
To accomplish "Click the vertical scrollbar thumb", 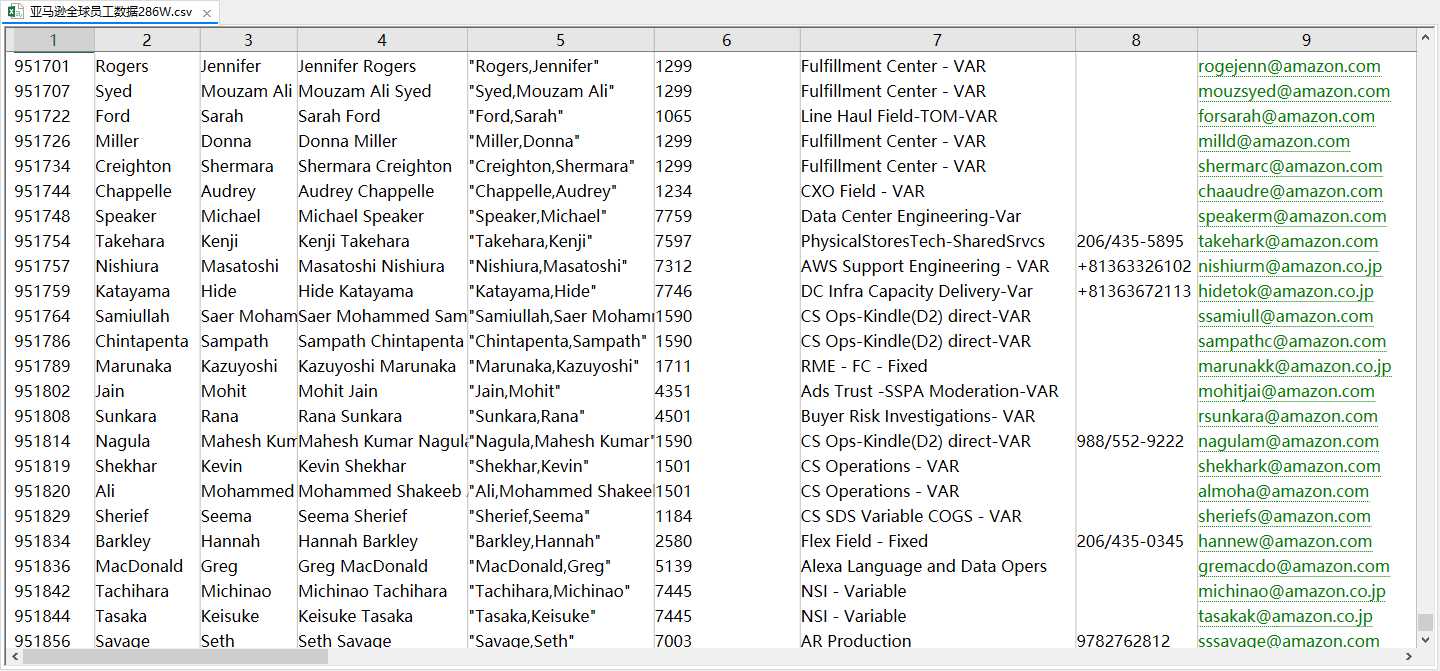I will pyautogui.click(x=1425, y=622).
